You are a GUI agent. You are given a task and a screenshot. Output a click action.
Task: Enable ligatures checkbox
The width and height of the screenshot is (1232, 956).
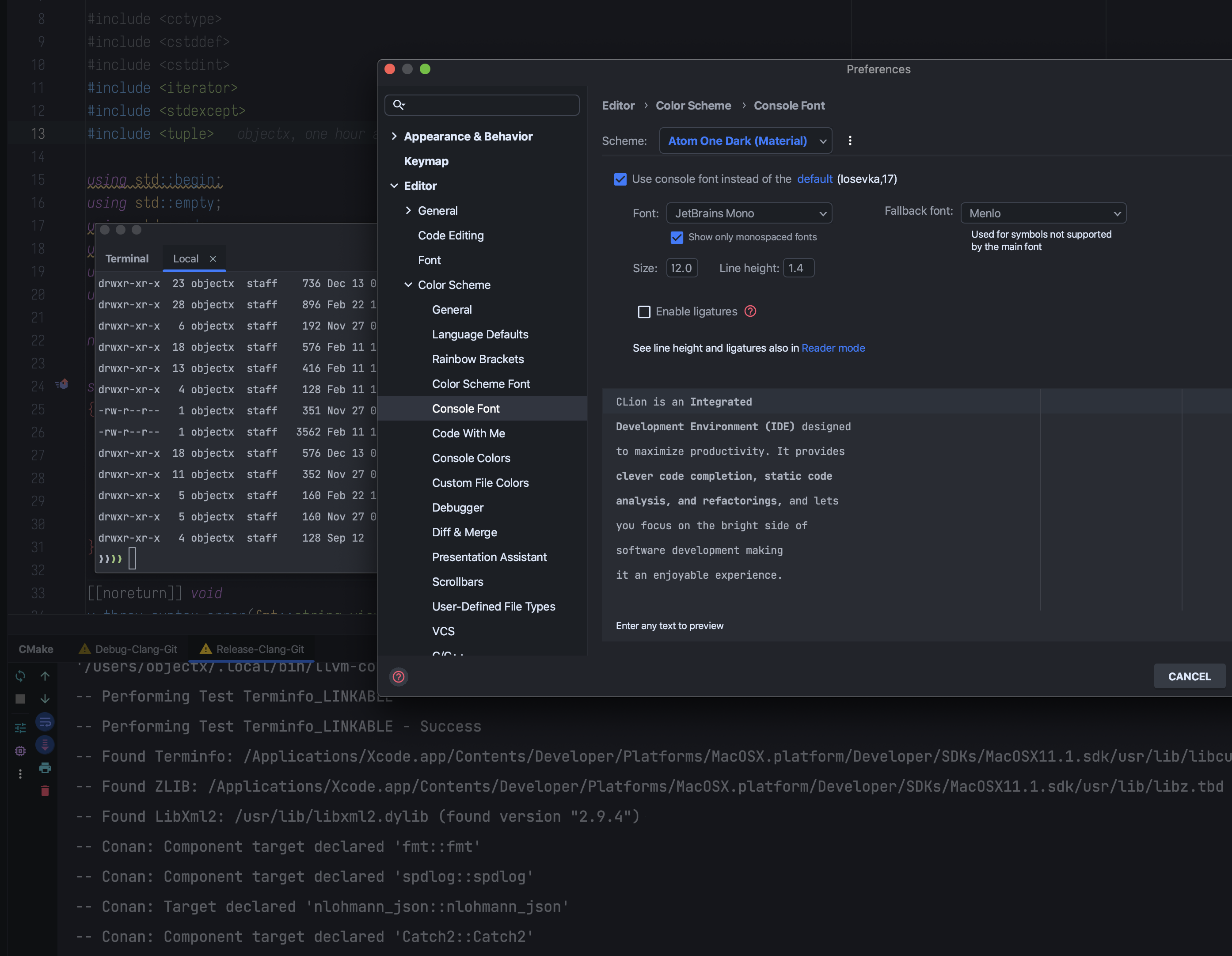(644, 311)
